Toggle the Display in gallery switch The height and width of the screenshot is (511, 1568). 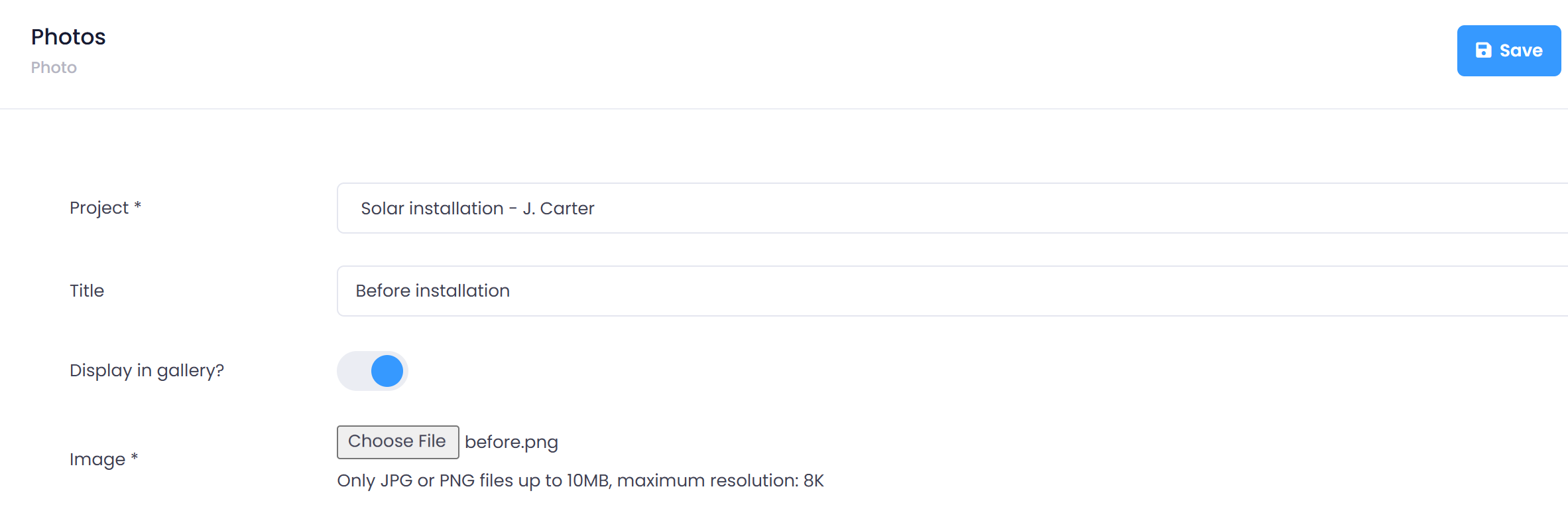(373, 371)
